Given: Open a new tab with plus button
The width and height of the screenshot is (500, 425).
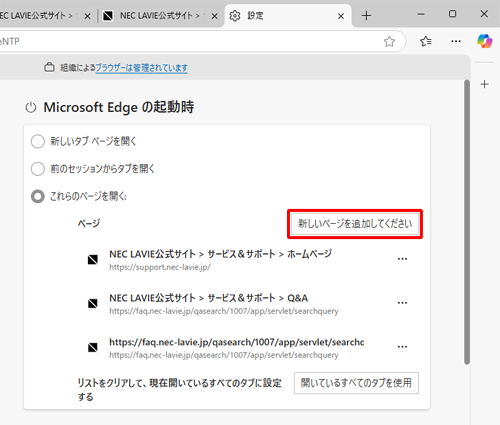Looking at the screenshot, I should pyautogui.click(x=366, y=16).
